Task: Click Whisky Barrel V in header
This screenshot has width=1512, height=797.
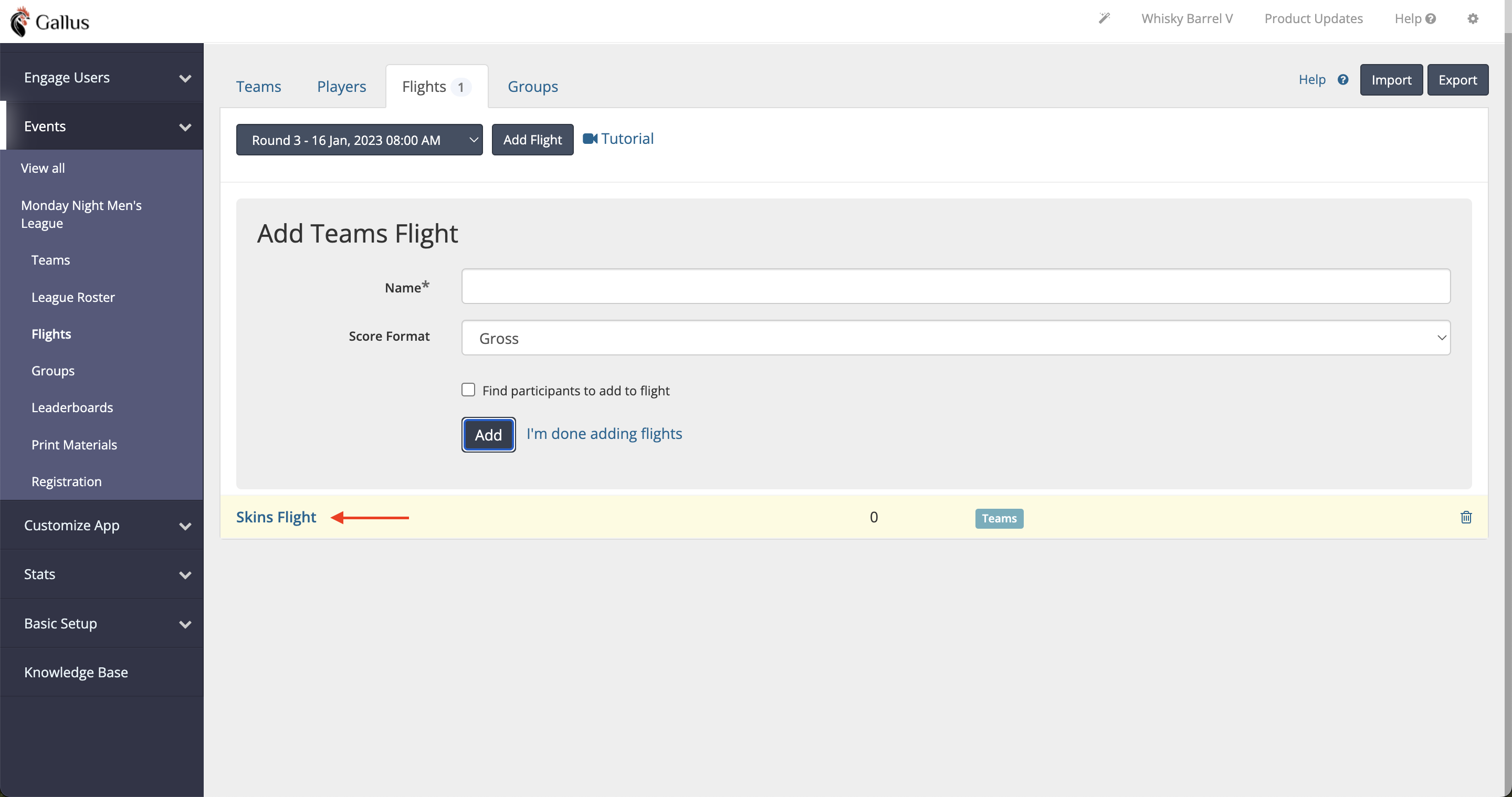Action: point(1187,19)
